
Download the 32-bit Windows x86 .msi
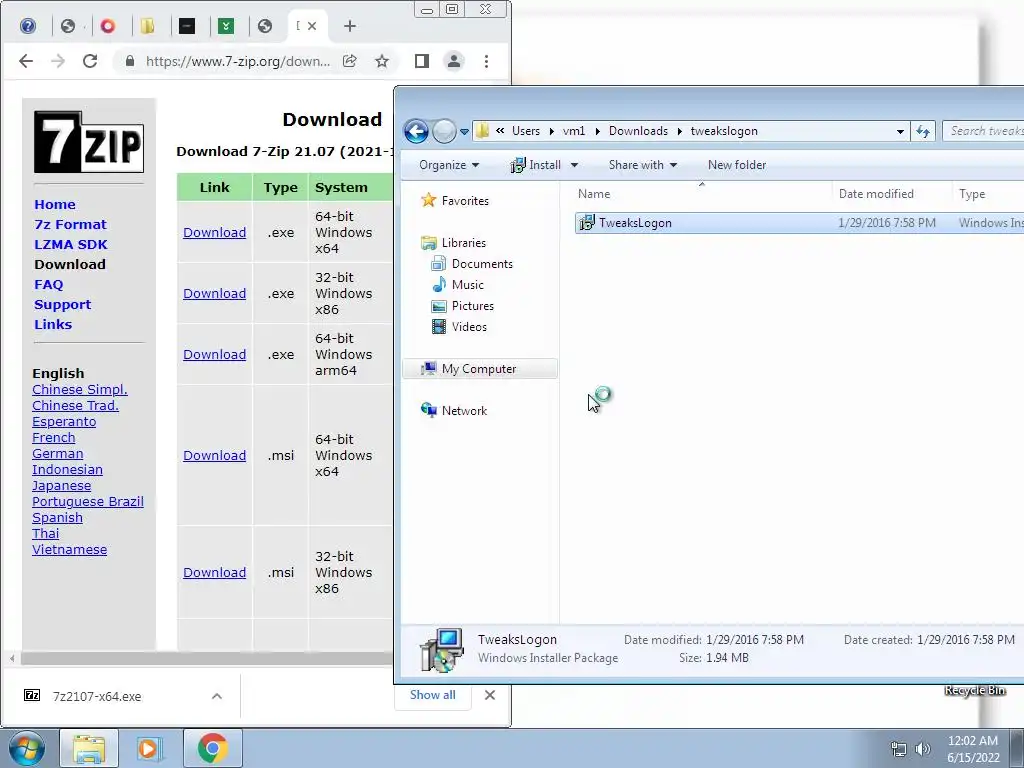point(214,573)
